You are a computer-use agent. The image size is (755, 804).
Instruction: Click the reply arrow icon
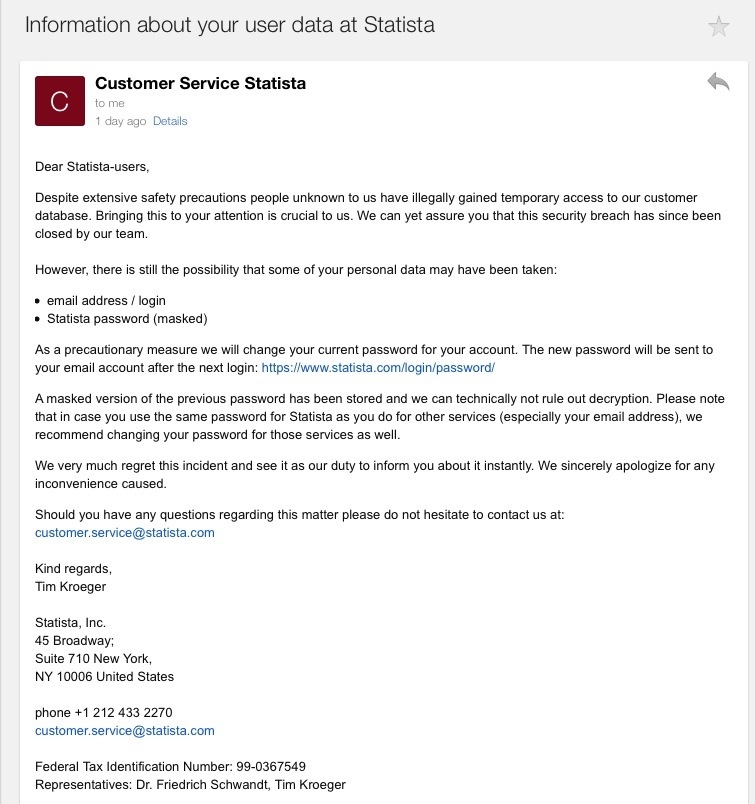pyautogui.click(x=717, y=82)
